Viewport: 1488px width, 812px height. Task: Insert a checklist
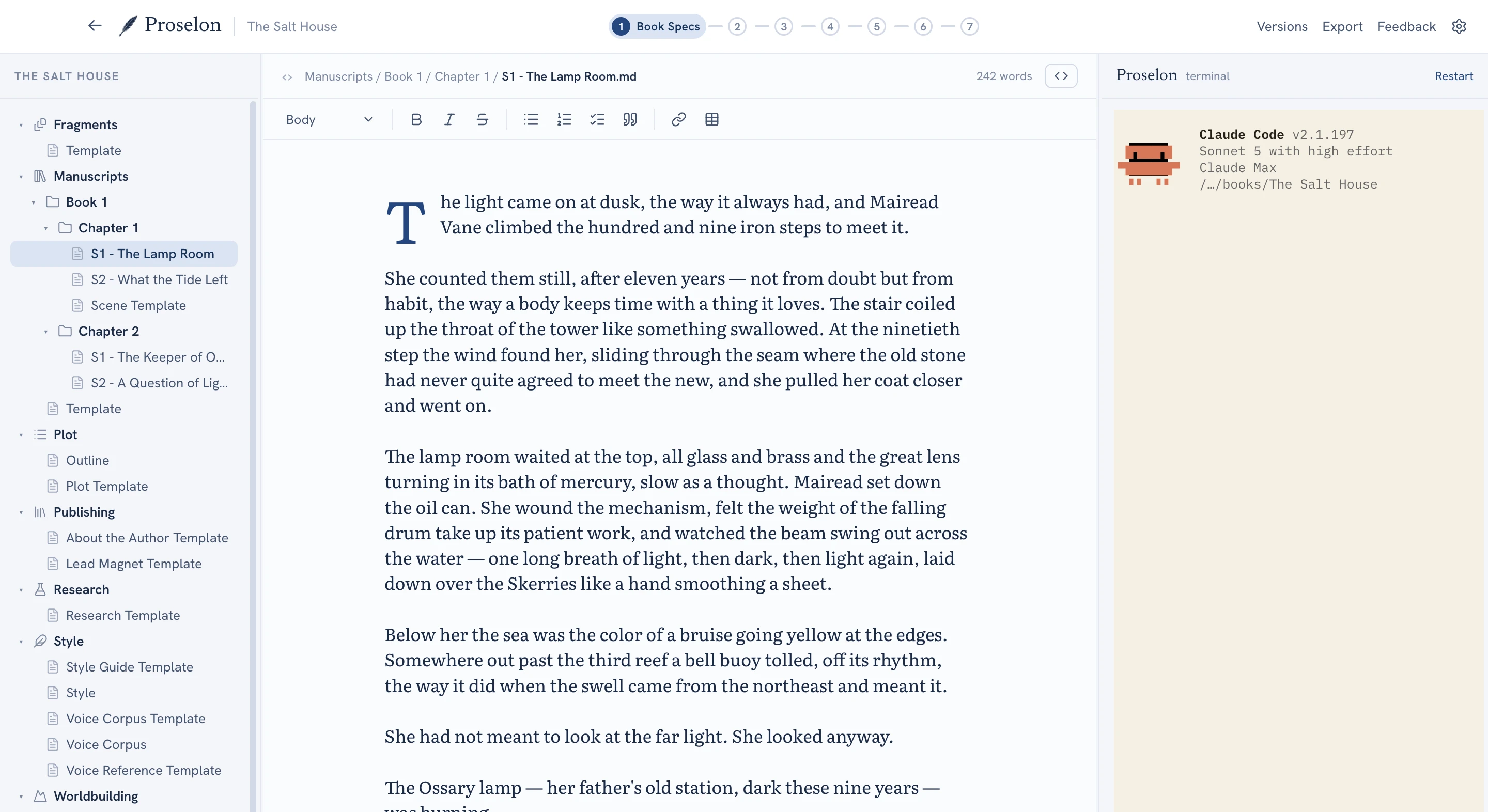[597, 119]
